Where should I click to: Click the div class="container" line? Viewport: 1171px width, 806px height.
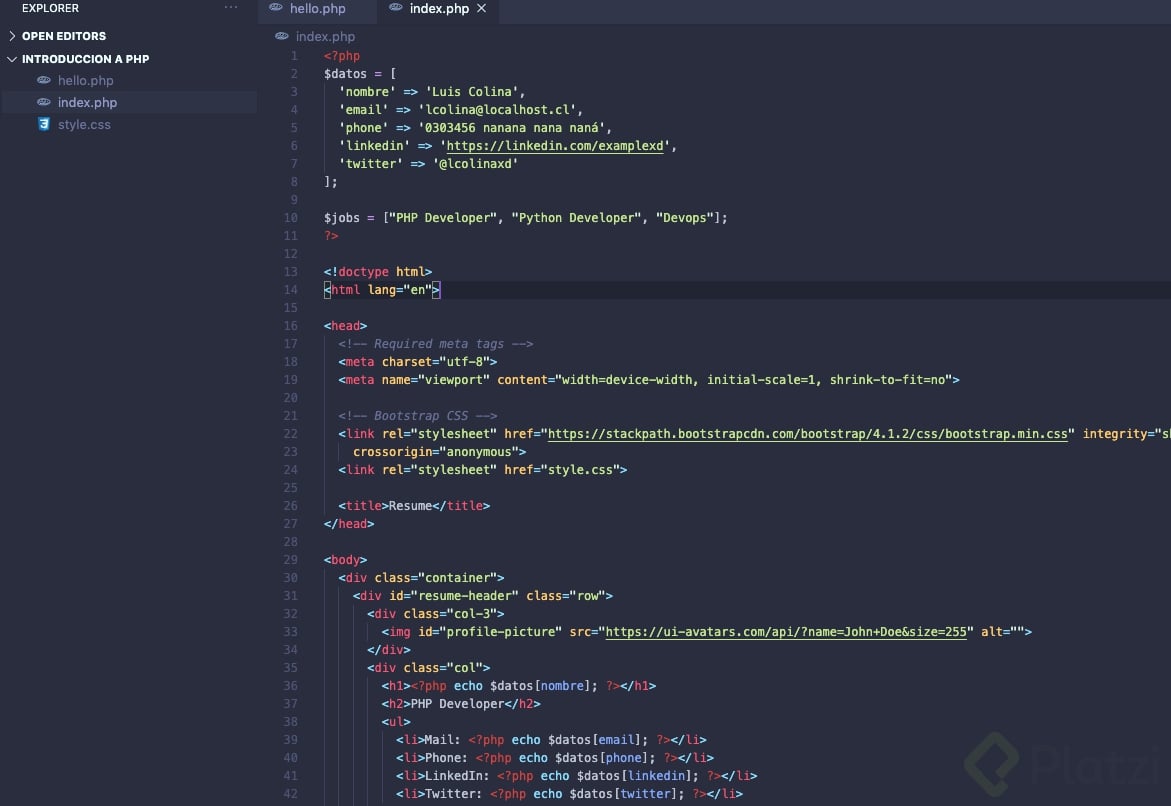[421, 577]
